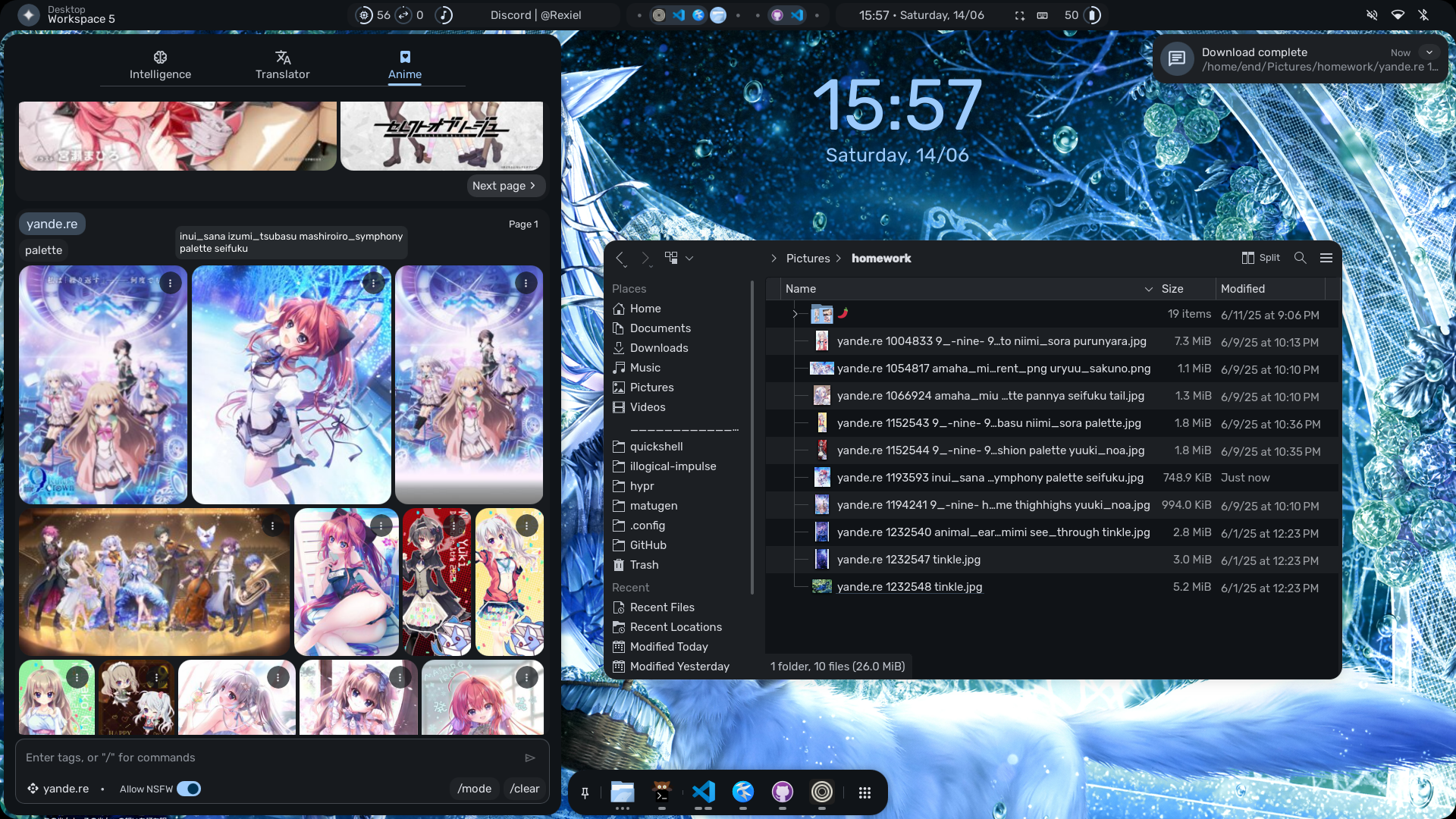Image resolution: width=1456 pixels, height=819 pixels.
Task: Click the /mode command button
Action: tap(475, 789)
